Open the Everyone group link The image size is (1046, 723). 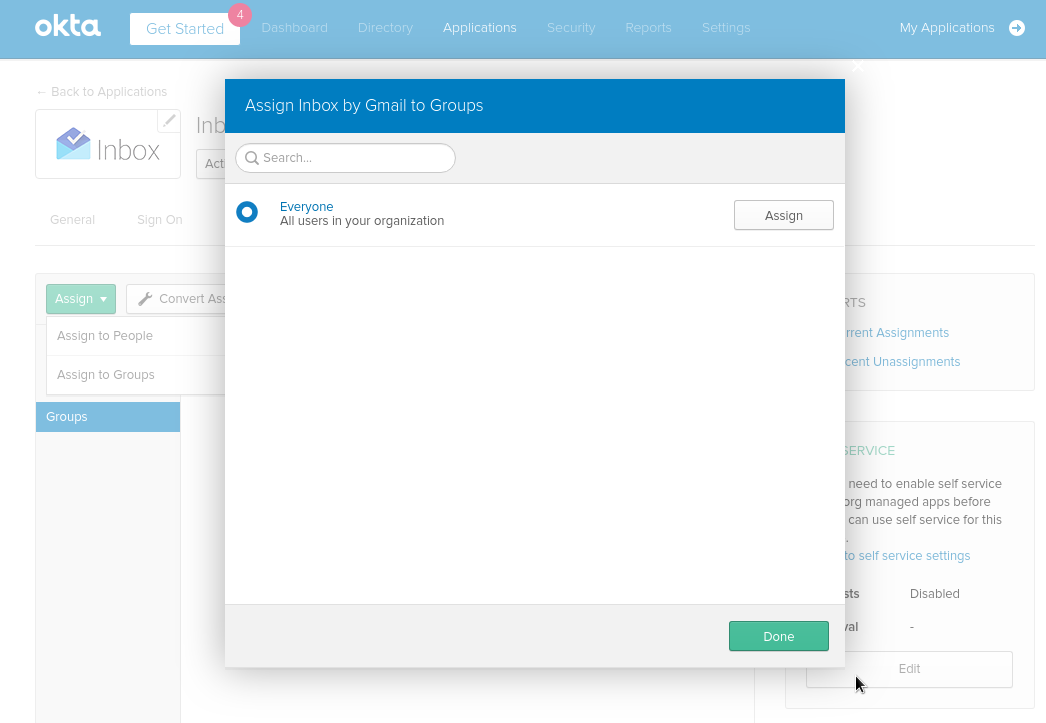(x=306, y=207)
